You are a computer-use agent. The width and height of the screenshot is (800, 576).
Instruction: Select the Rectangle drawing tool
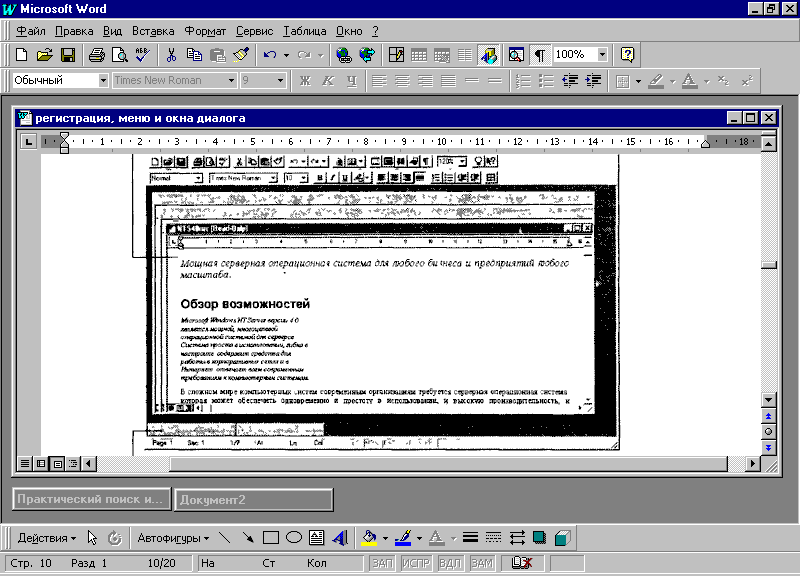pyautogui.click(x=270, y=538)
